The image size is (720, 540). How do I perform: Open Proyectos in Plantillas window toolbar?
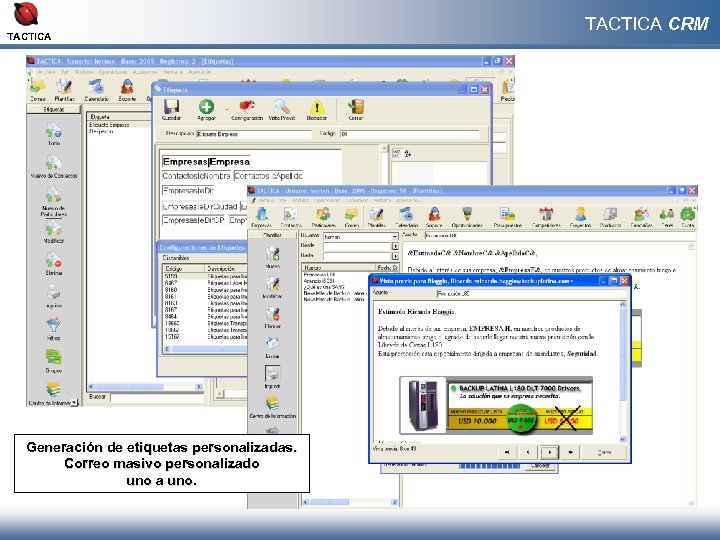tap(580, 215)
